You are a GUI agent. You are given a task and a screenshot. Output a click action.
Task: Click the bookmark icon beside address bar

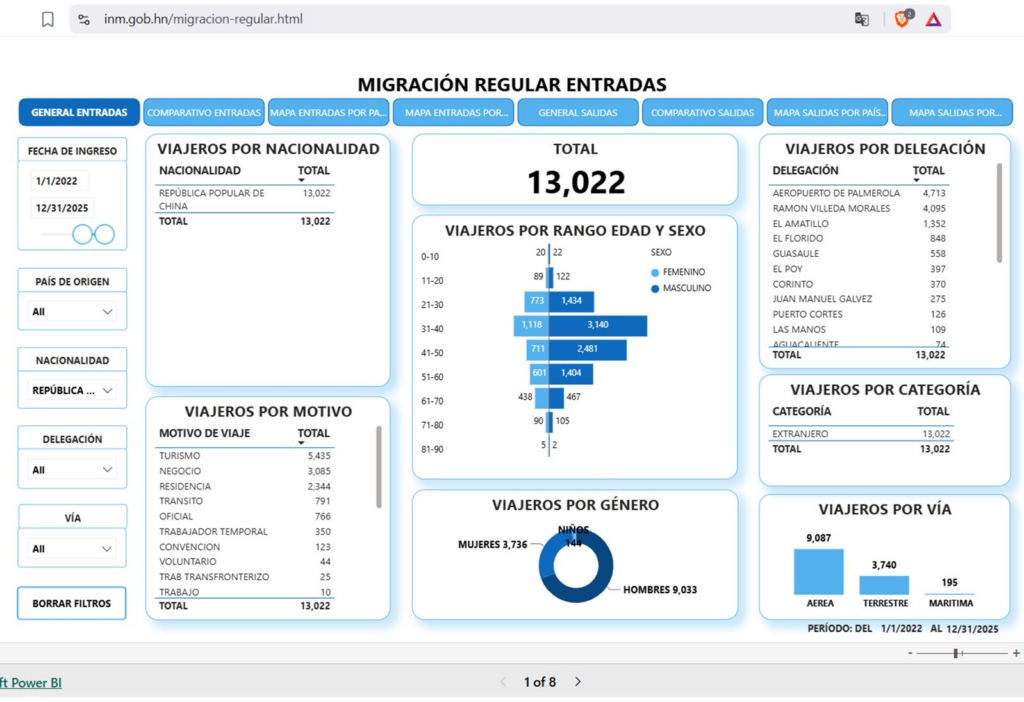click(48, 20)
